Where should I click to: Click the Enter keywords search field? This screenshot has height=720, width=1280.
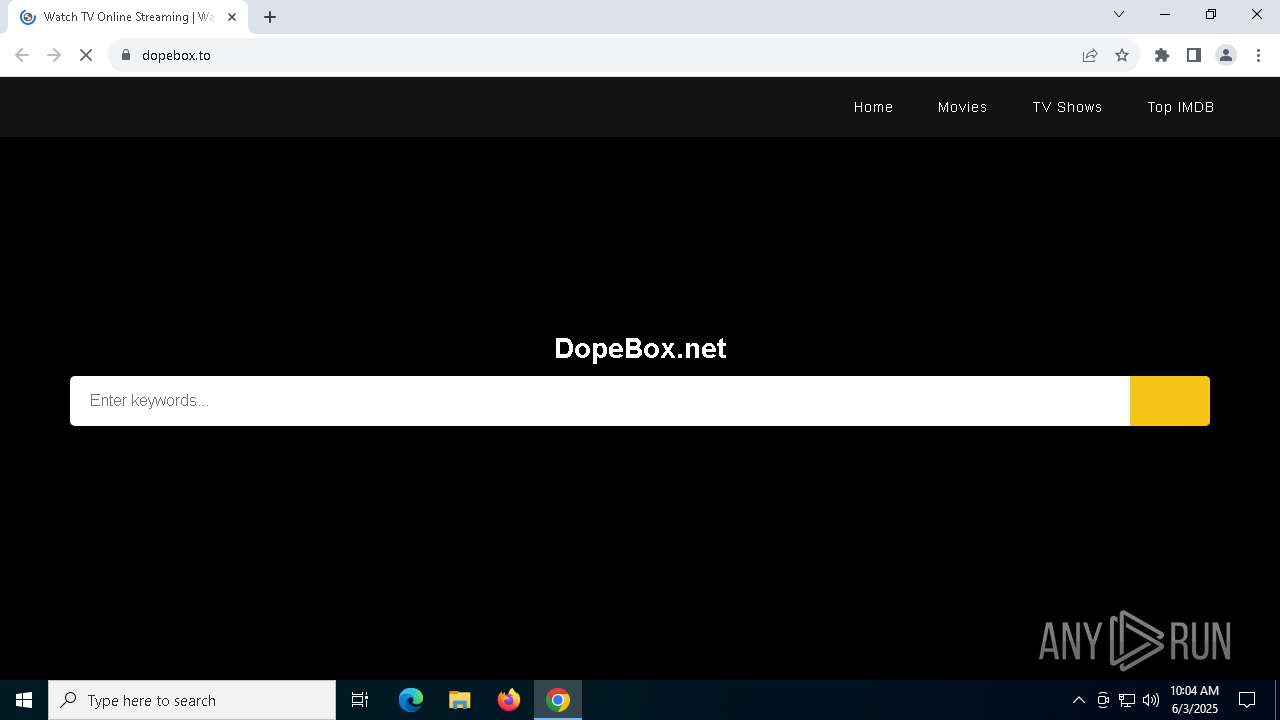tap(600, 401)
